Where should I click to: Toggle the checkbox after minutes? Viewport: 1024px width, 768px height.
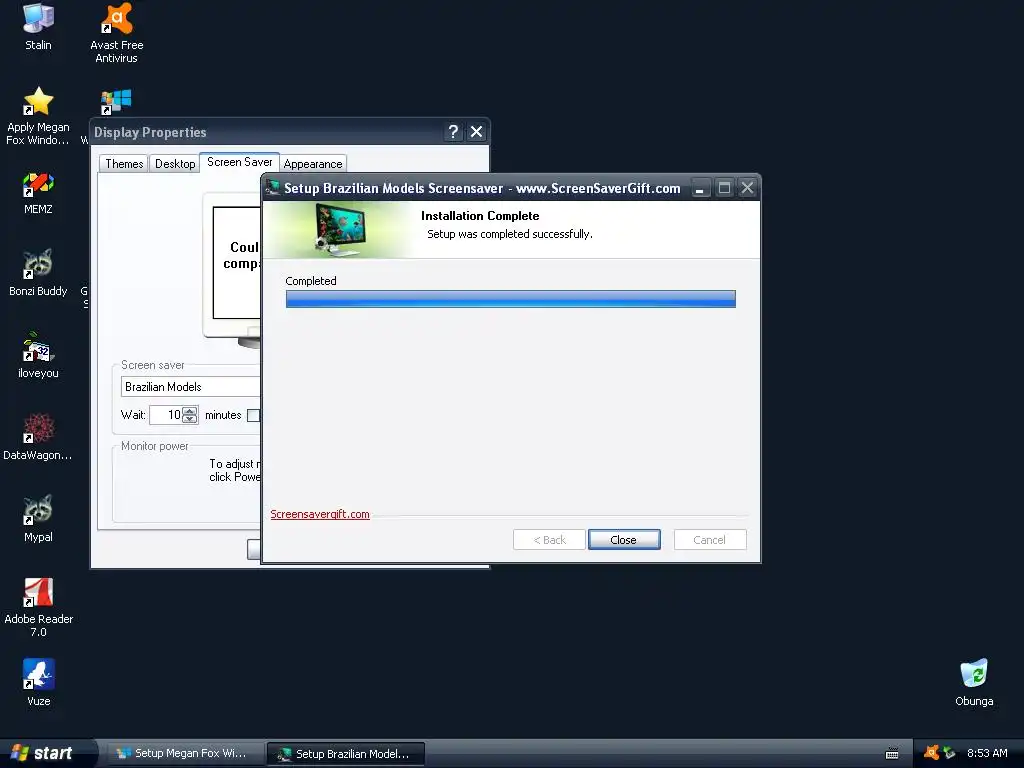click(253, 415)
